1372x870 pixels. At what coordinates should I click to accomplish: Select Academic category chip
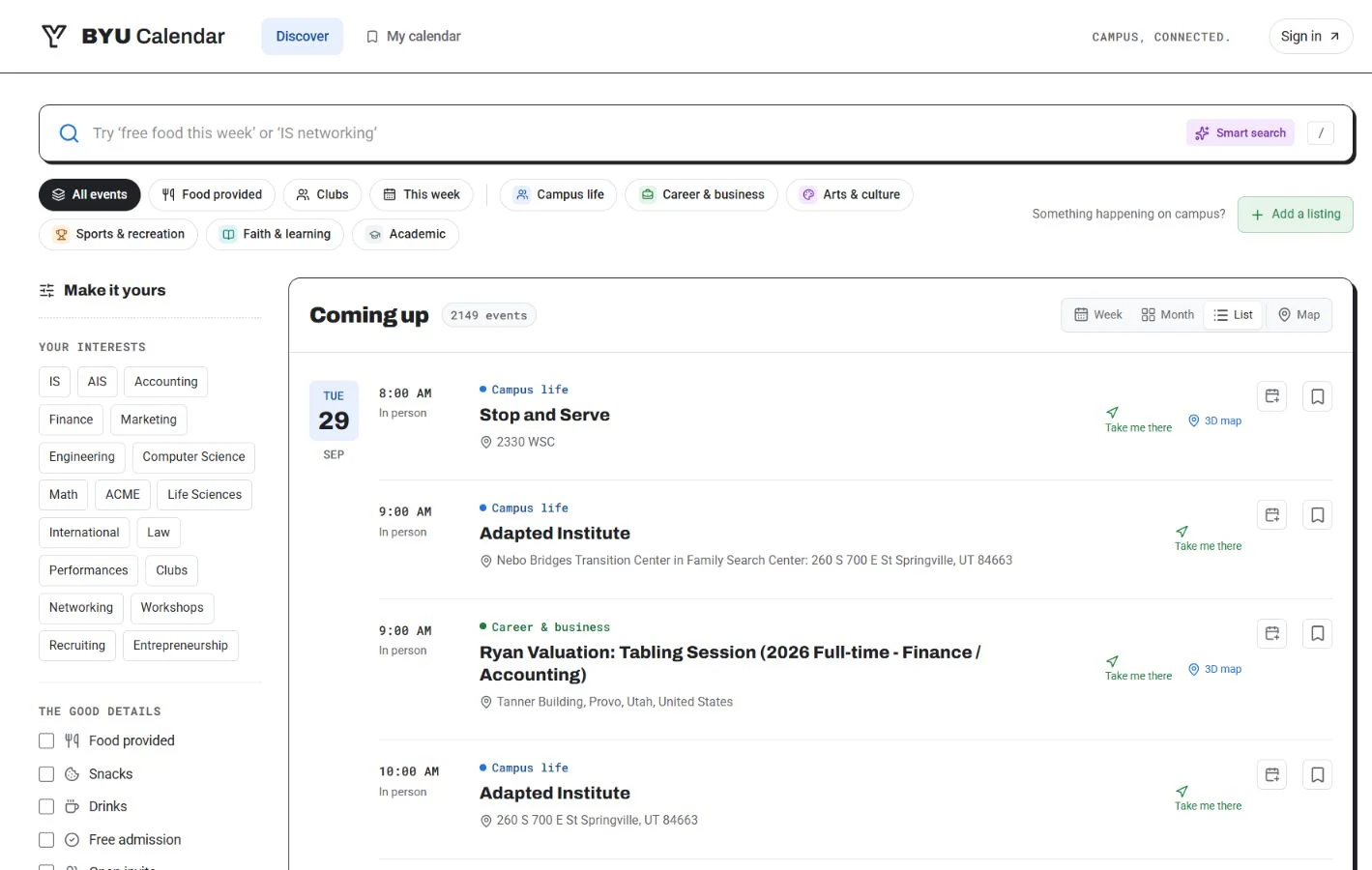coord(406,235)
